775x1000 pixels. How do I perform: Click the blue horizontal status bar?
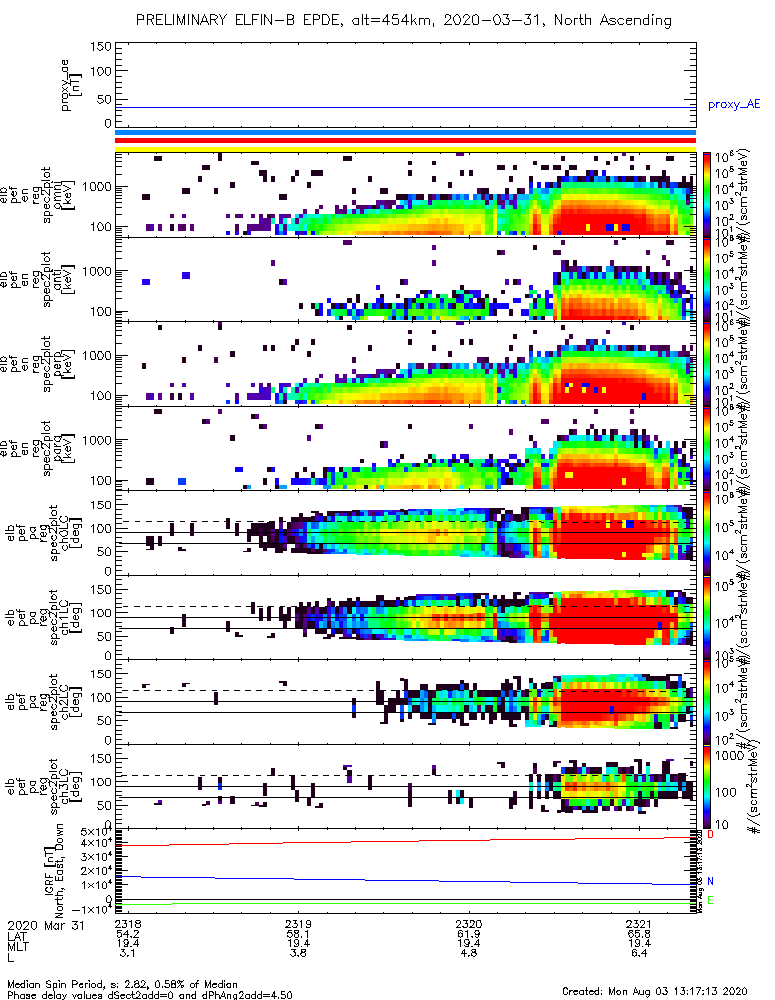coord(405,133)
